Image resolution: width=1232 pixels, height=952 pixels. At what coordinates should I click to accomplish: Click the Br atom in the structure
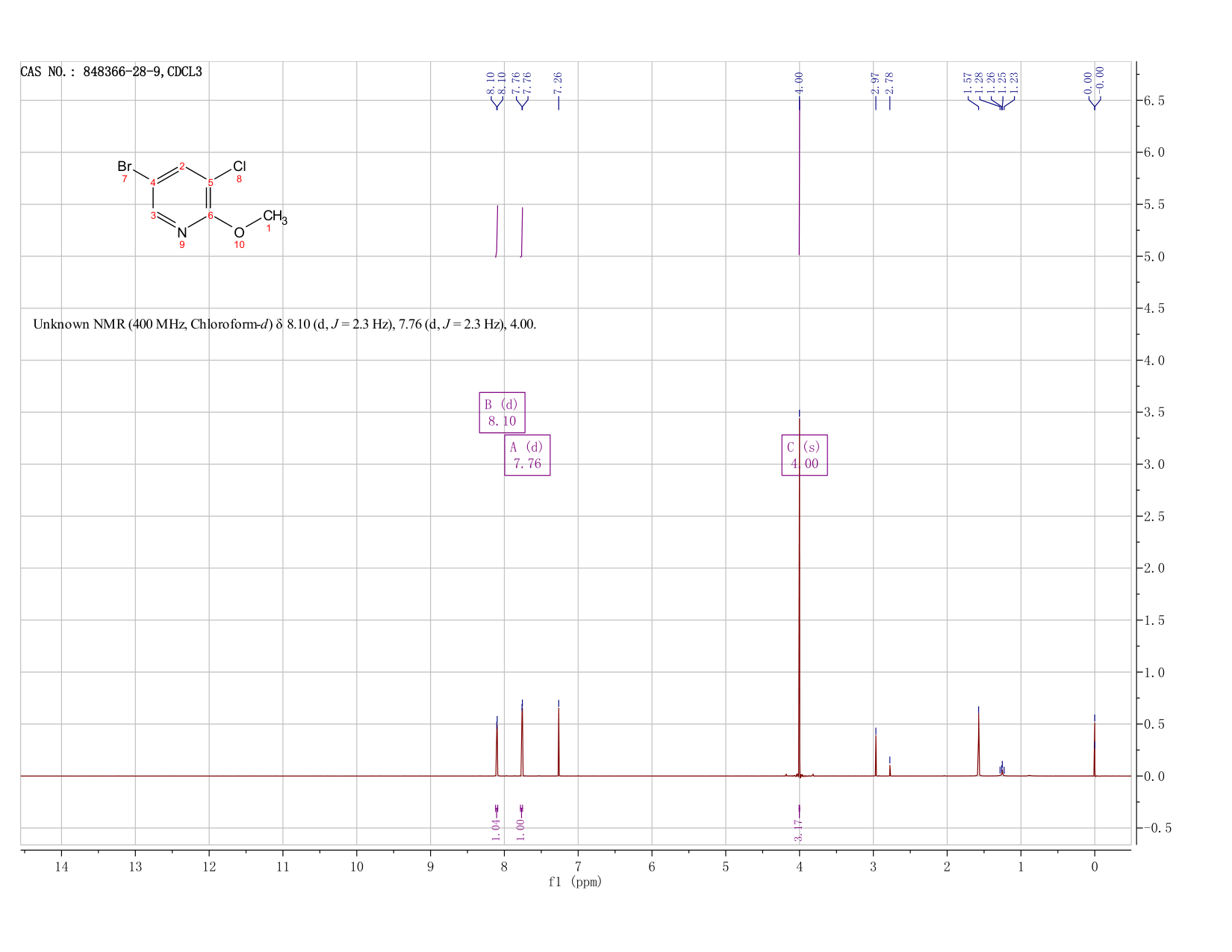(x=125, y=167)
